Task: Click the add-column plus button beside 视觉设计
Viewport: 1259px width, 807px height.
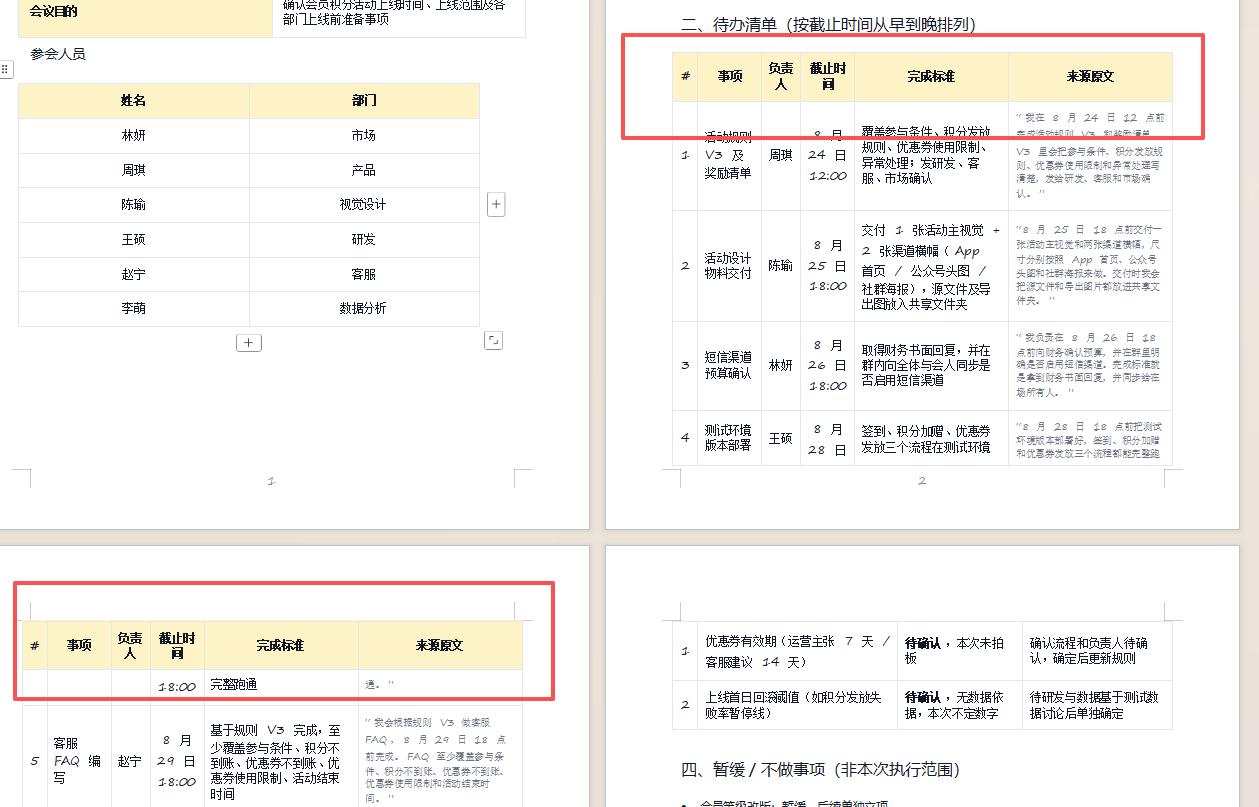Action: (x=496, y=205)
